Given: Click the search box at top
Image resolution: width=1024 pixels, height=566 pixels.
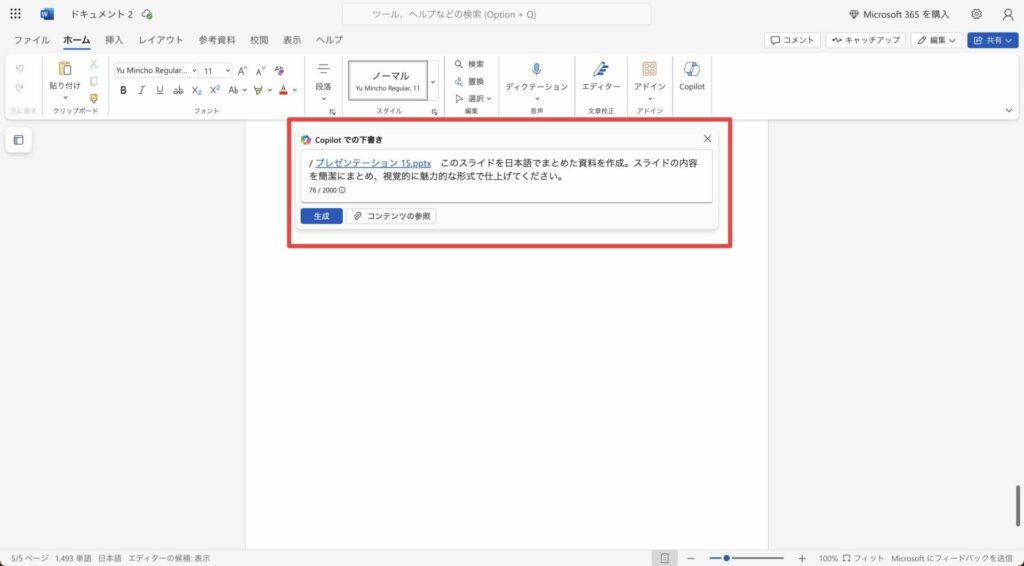Looking at the screenshot, I should [x=496, y=14].
